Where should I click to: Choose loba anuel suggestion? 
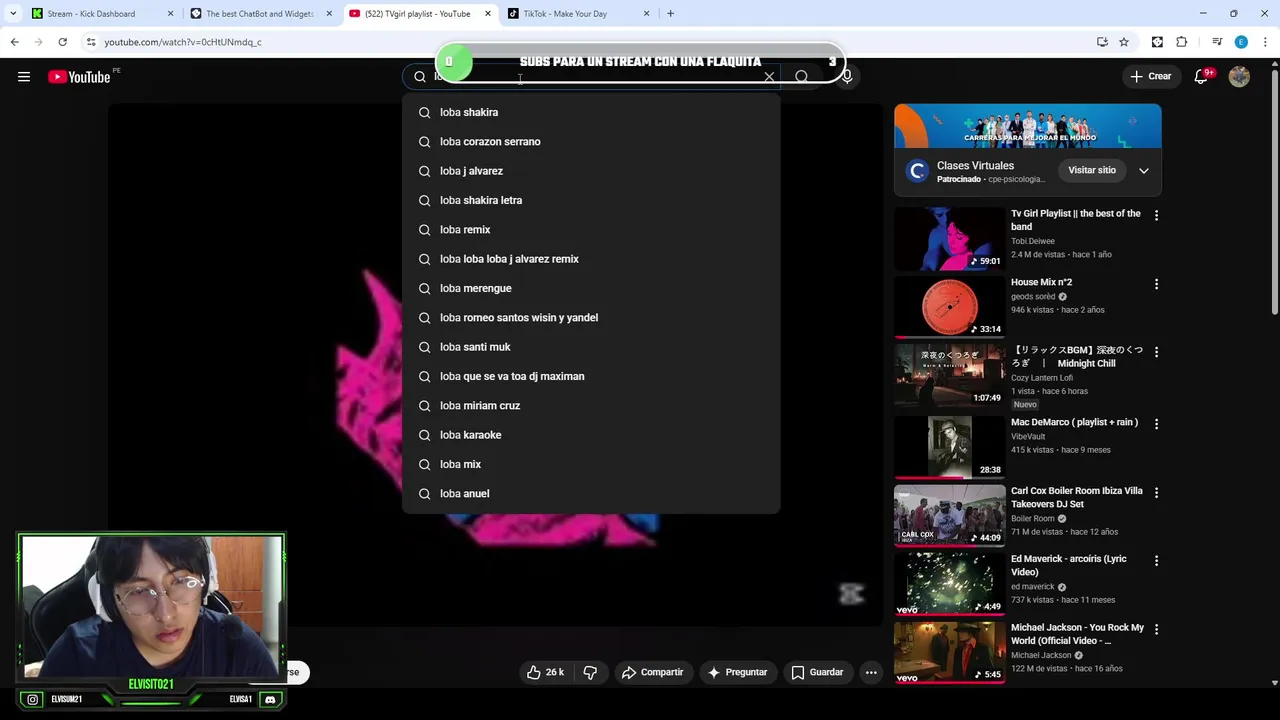coord(591,494)
